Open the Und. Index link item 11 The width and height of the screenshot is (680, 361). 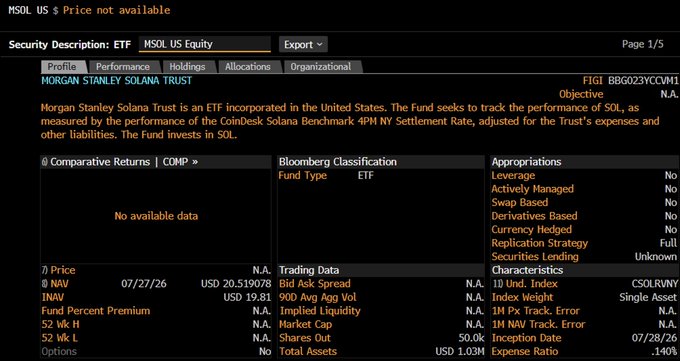[525, 284]
